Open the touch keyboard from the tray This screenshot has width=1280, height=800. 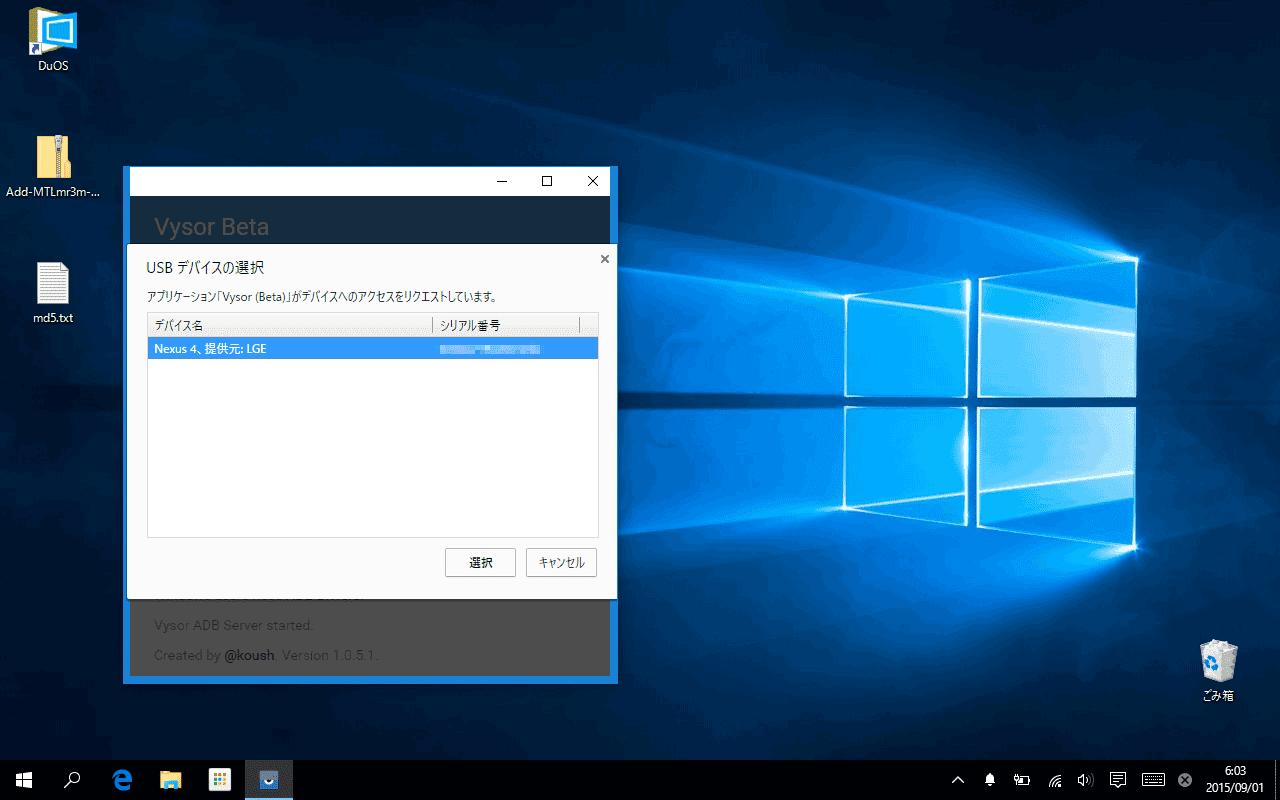1152,780
